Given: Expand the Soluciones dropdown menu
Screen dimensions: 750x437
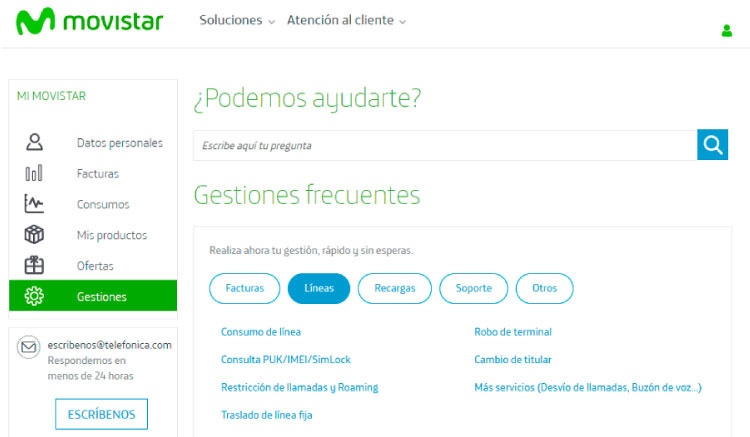Looking at the screenshot, I should click(x=237, y=21).
